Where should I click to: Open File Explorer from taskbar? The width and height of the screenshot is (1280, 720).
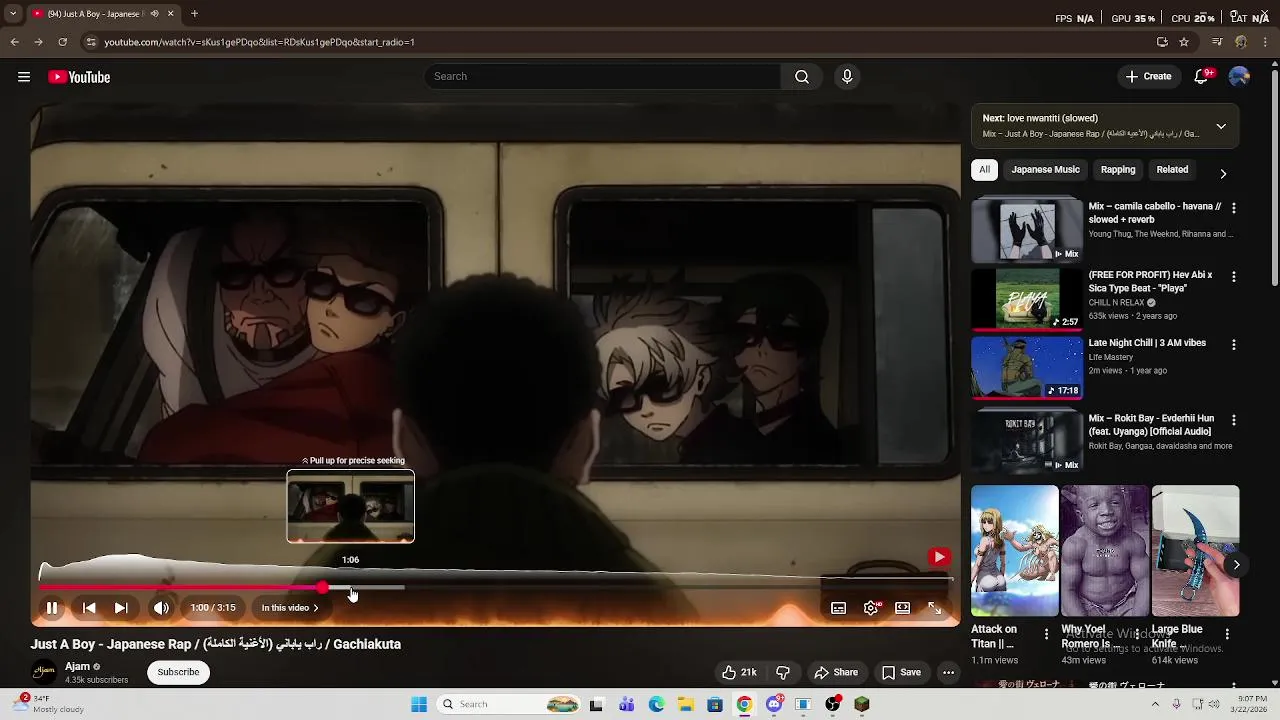pyautogui.click(x=685, y=704)
